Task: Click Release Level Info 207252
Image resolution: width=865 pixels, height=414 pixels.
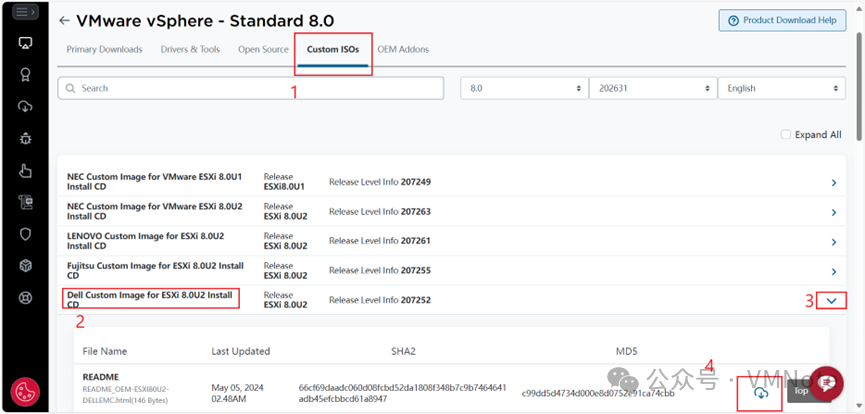Action: click(x=380, y=300)
